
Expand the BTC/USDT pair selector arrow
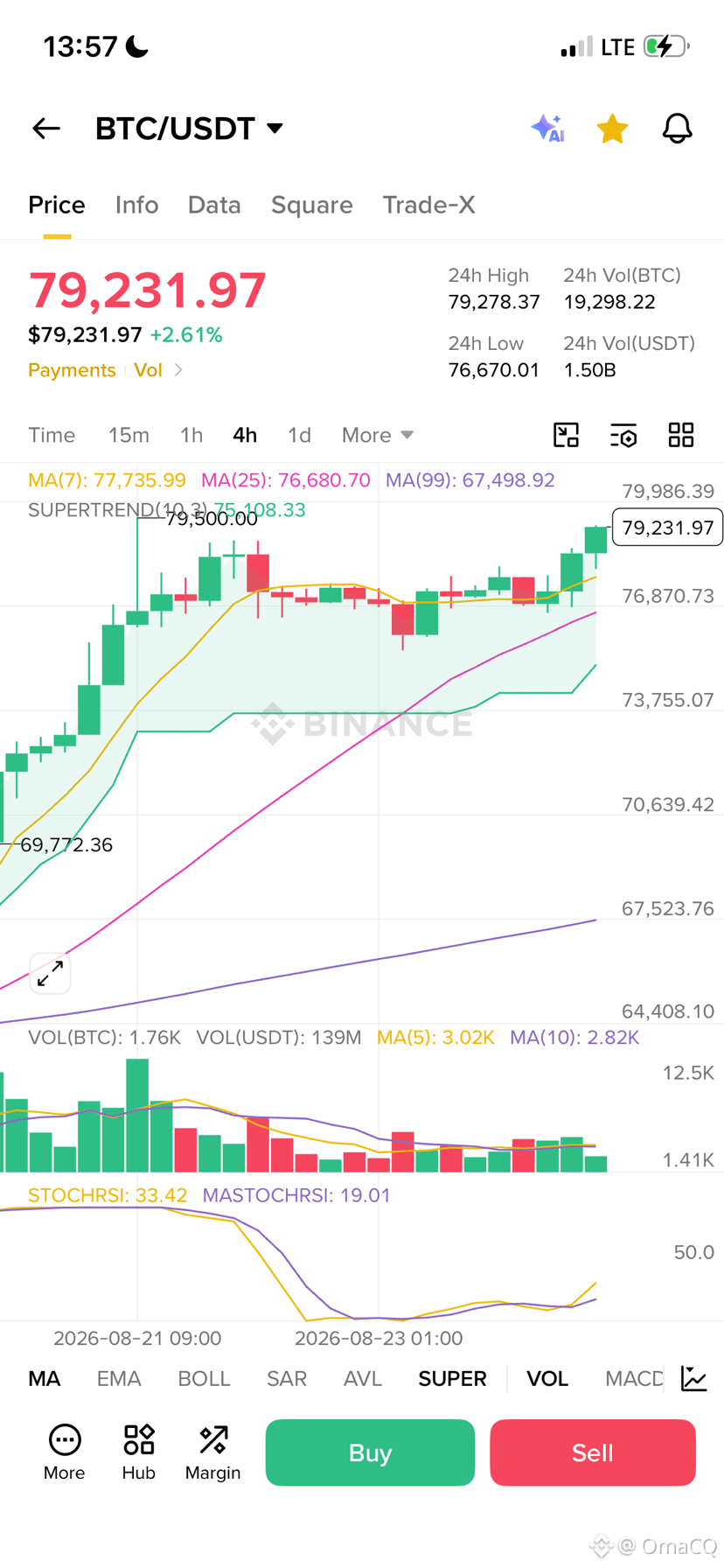(x=275, y=129)
